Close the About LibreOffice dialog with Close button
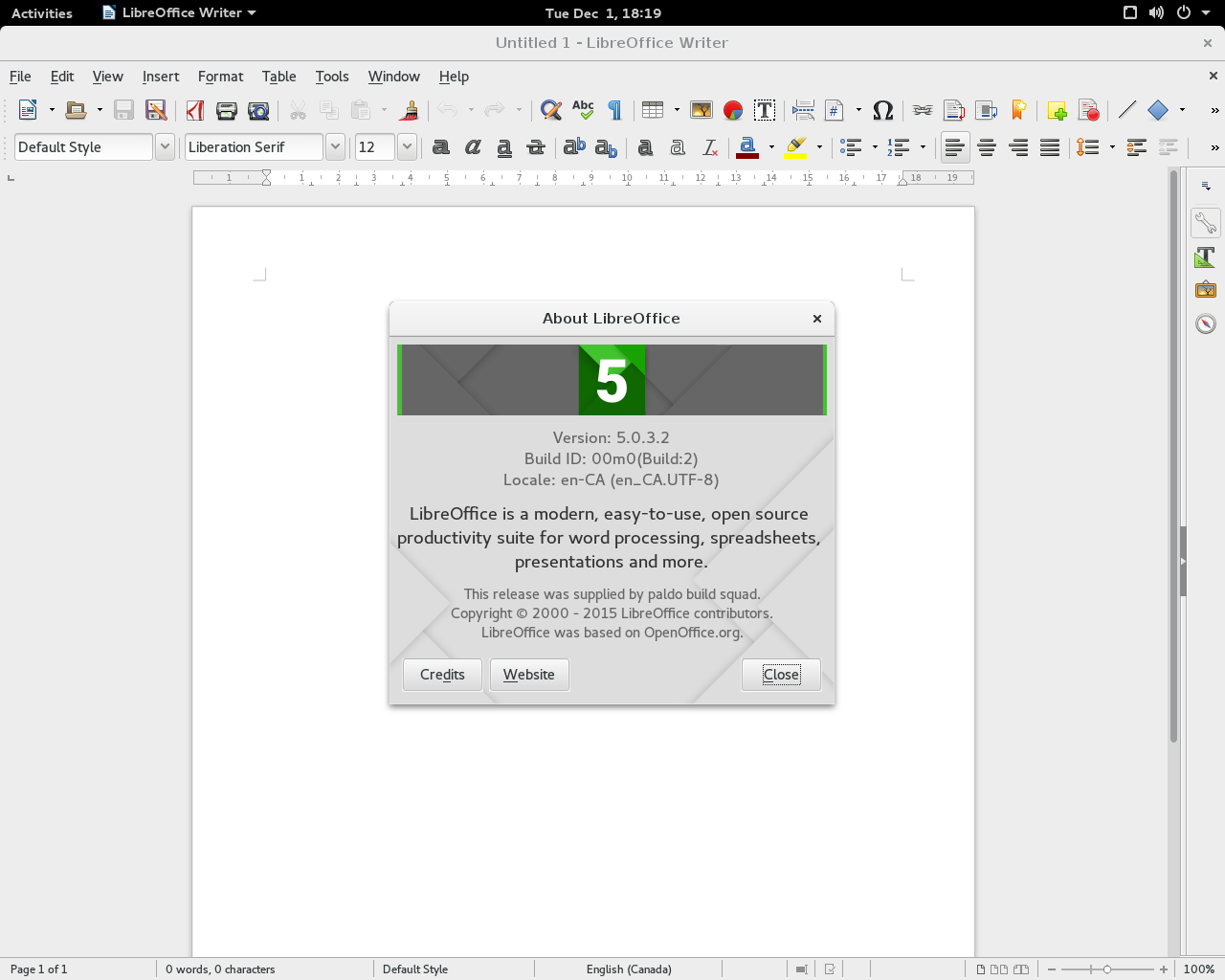This screenshot has width=1225, height=980. click(x=781, y=675)
